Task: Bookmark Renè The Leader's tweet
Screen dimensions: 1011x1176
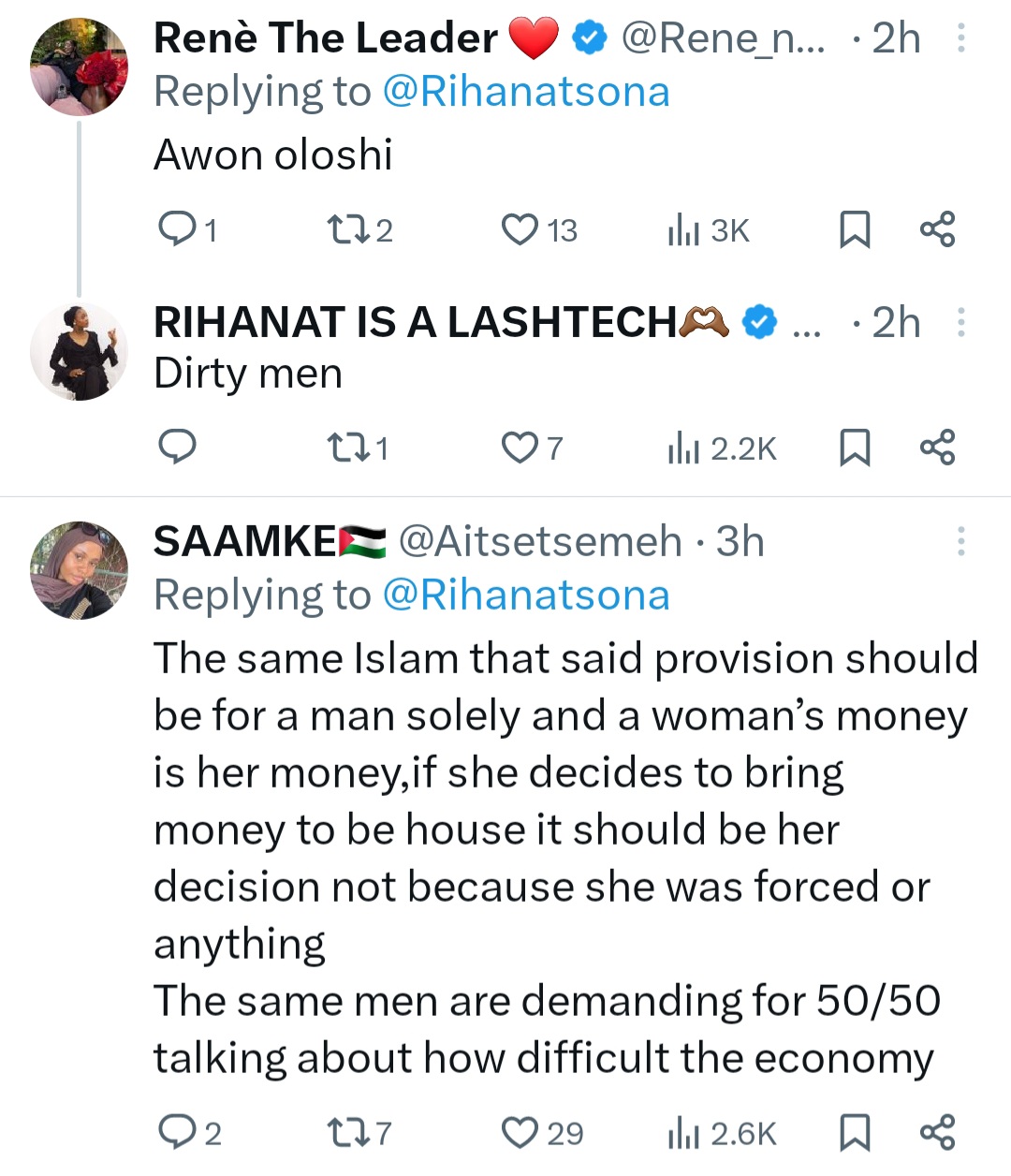Action: pos(854,228)
